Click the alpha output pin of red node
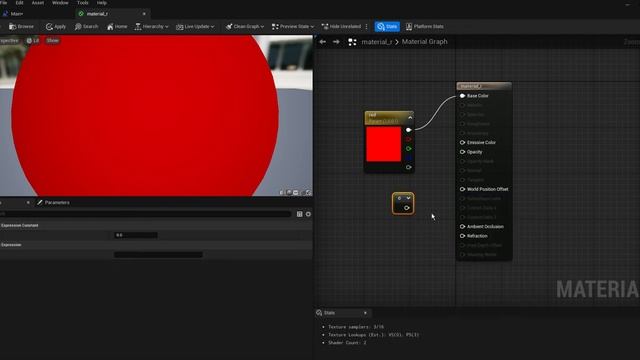 point(409,167)
